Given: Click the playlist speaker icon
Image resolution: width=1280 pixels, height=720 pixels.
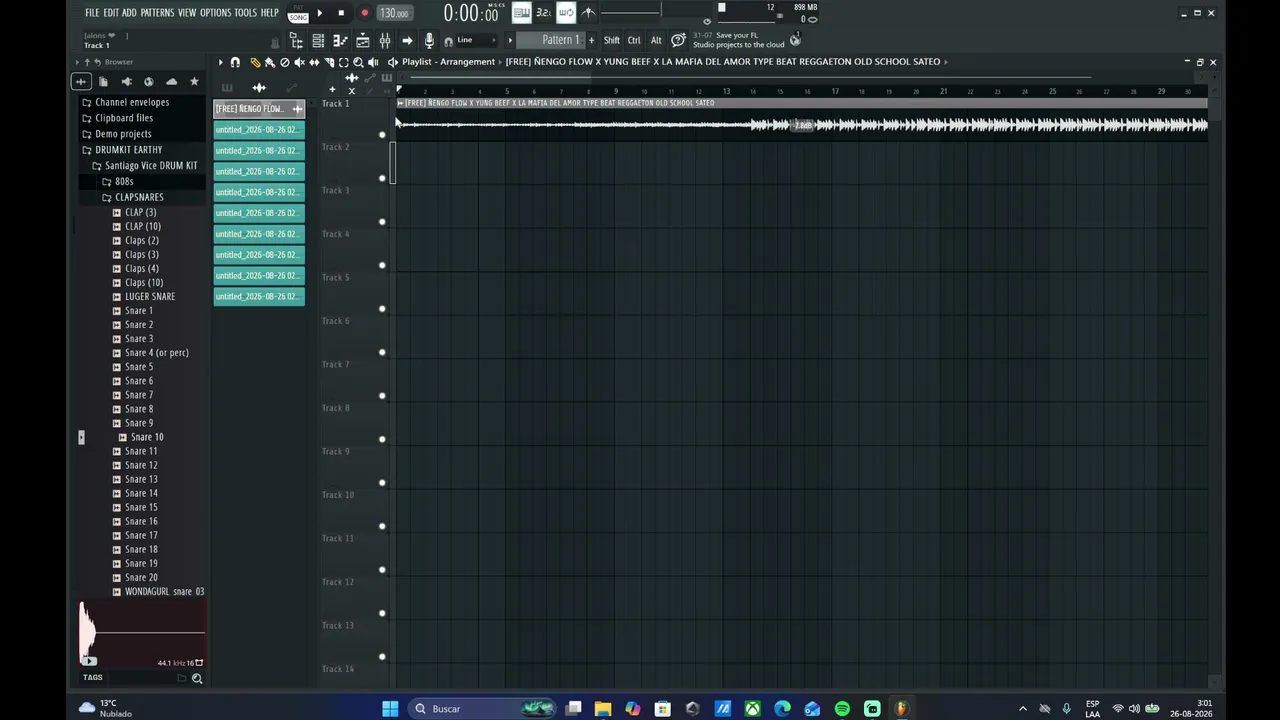Looking at the screenshot, I should [393, 62].
